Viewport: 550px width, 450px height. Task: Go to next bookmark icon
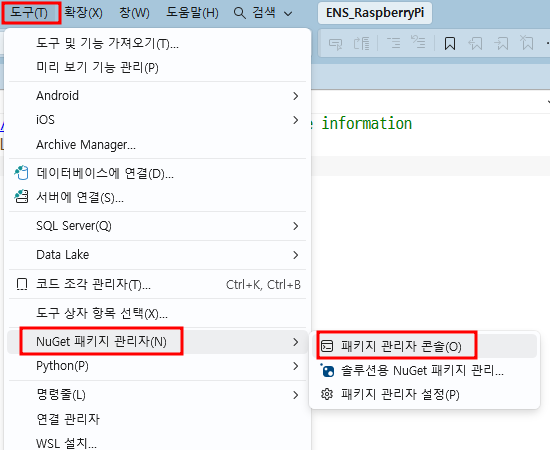(501, 43)
